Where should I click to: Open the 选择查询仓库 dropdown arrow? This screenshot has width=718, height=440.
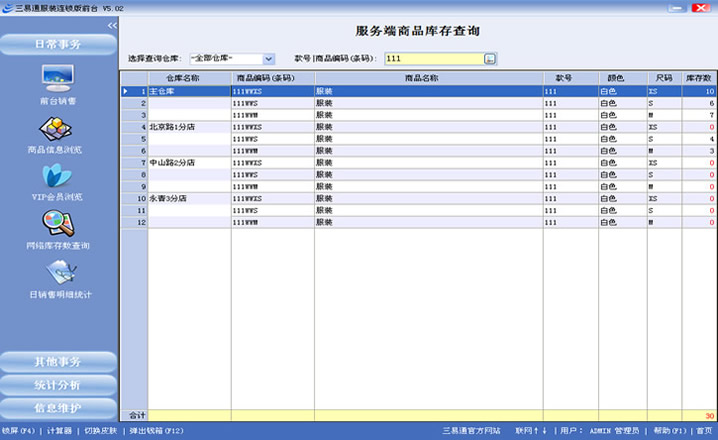[x=269, y=59]
